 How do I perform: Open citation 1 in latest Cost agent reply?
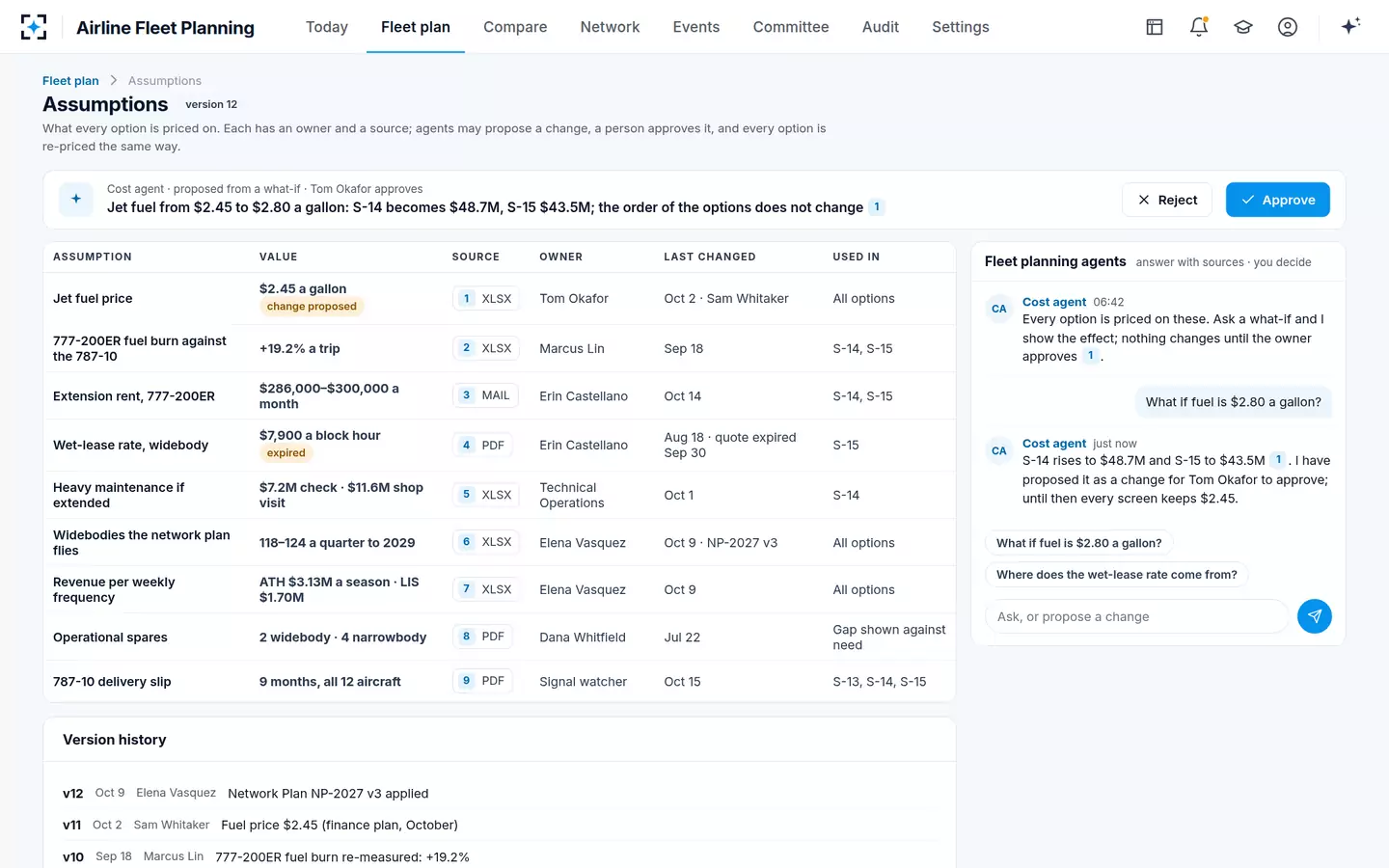tap(1278, 460)
